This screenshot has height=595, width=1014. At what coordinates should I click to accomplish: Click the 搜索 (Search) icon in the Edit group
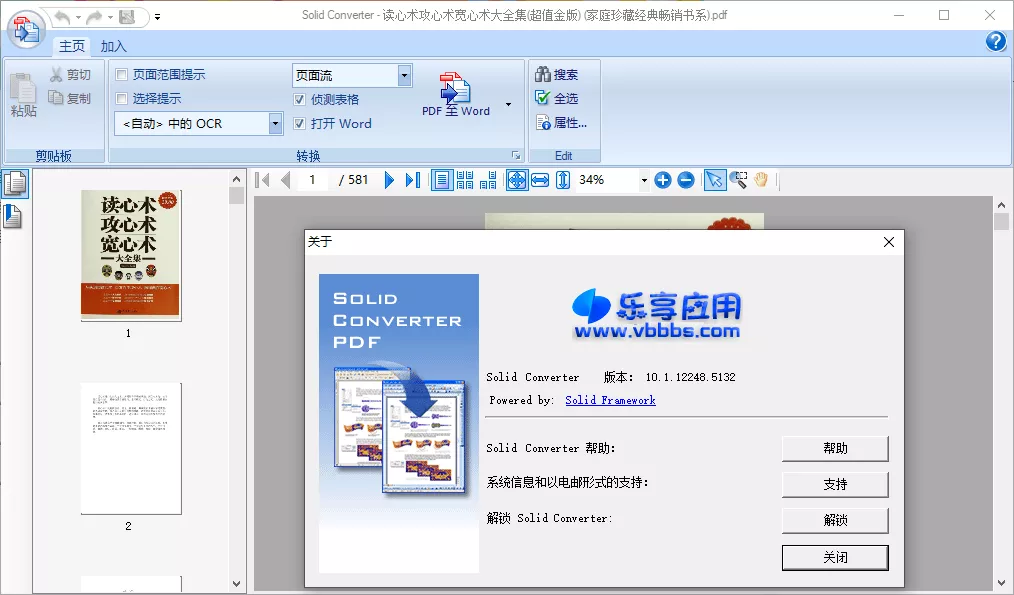(x=561, y=74)
